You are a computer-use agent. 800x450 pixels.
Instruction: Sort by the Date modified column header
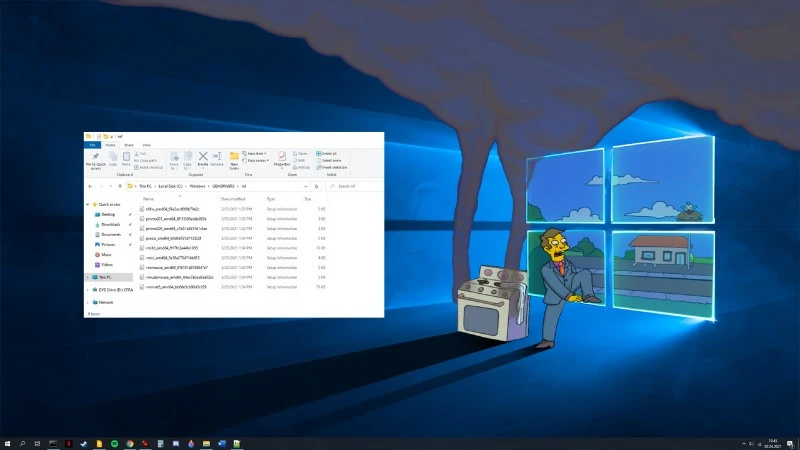(233, 199)
